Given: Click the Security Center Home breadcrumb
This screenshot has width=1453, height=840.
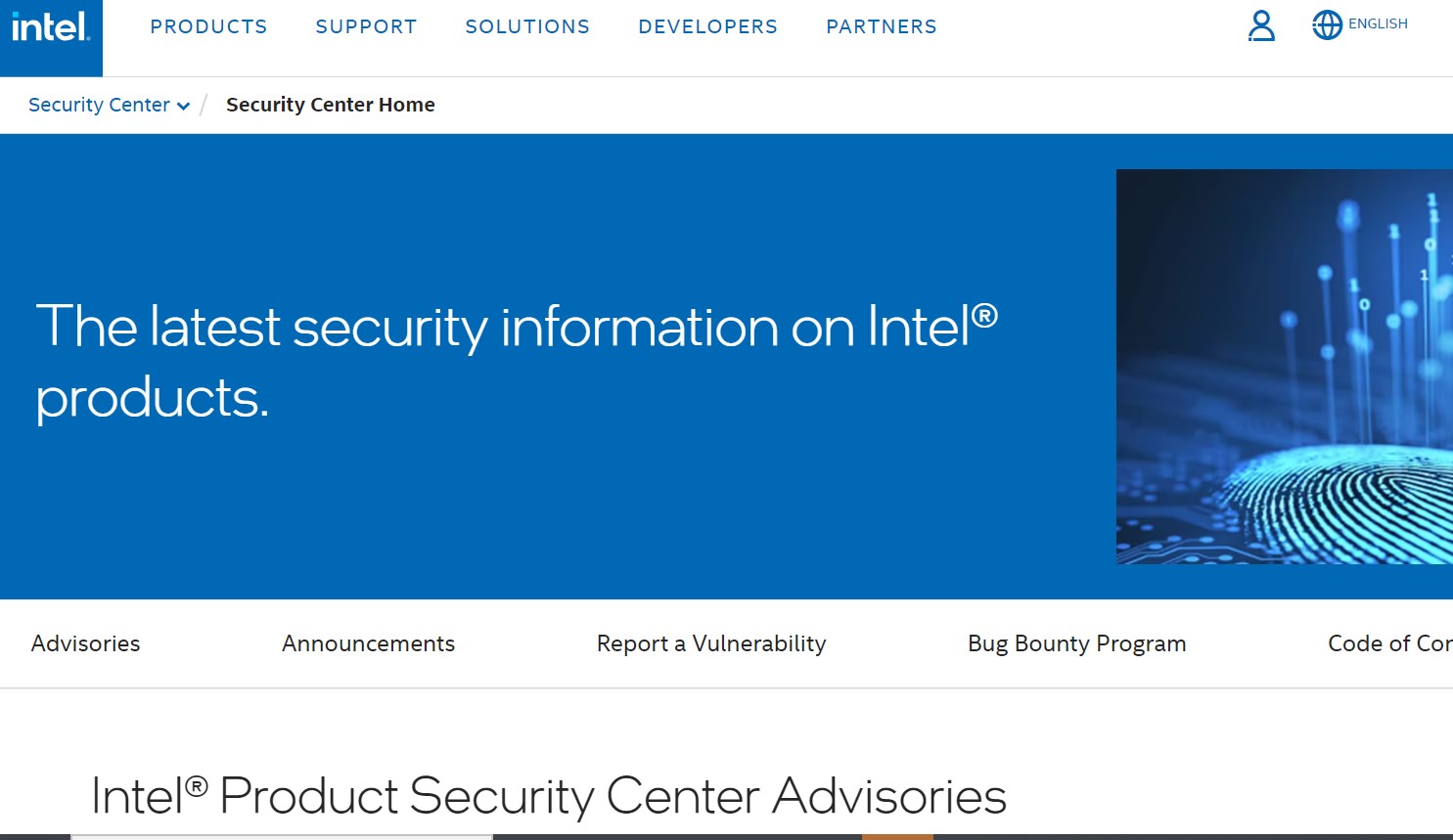Looking at the screenshot, I should pyautogui.click(x=330, y=105).
